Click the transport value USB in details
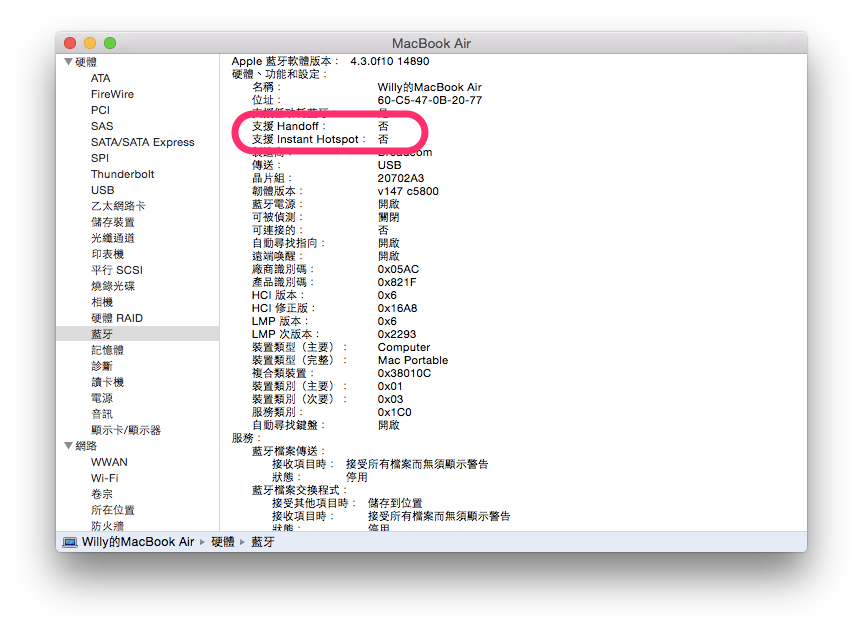 click(x=389, y=165)
